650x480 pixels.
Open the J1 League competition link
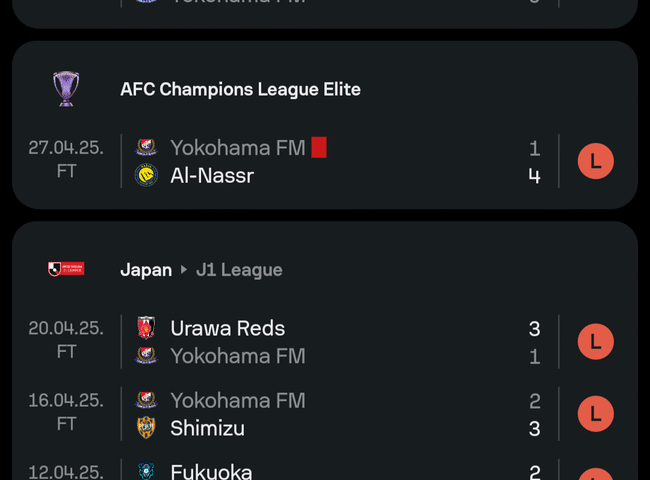click(239, 270)
